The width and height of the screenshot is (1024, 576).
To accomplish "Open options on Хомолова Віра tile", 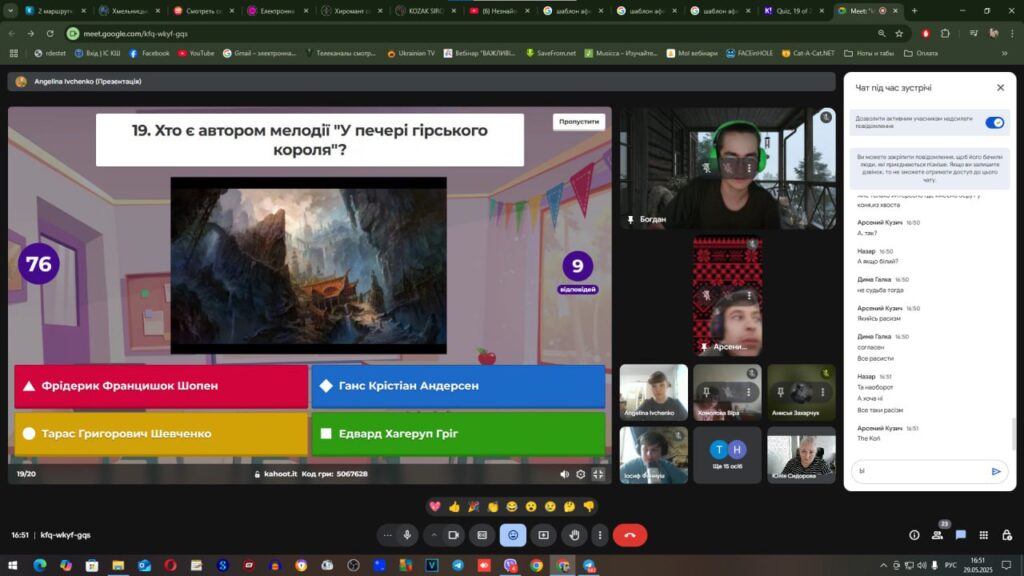I will point(748,392).
